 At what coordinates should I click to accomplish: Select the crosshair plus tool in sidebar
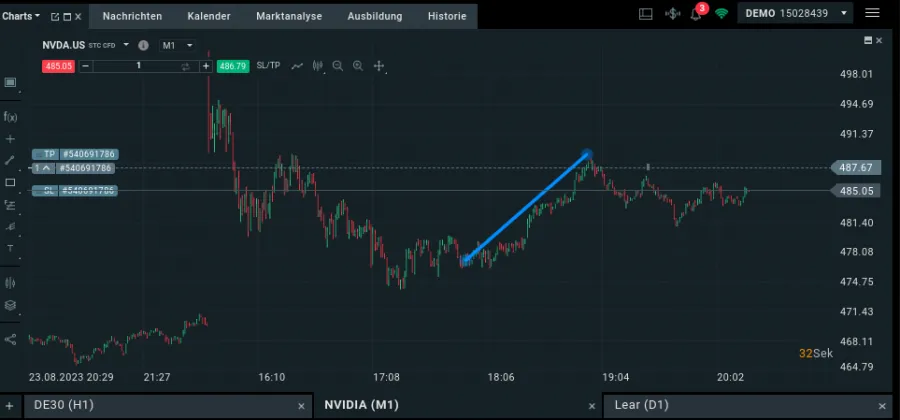pos(10,139)
